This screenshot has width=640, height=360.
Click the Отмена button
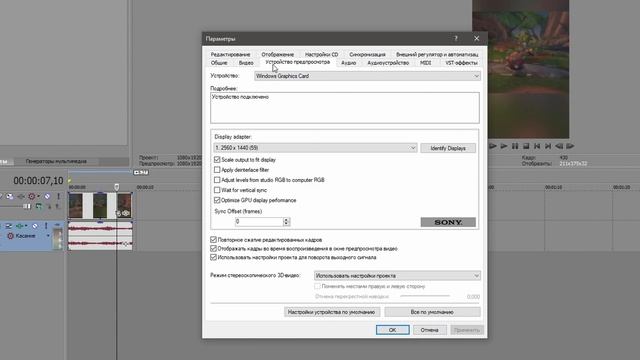(x=430, y=330)
